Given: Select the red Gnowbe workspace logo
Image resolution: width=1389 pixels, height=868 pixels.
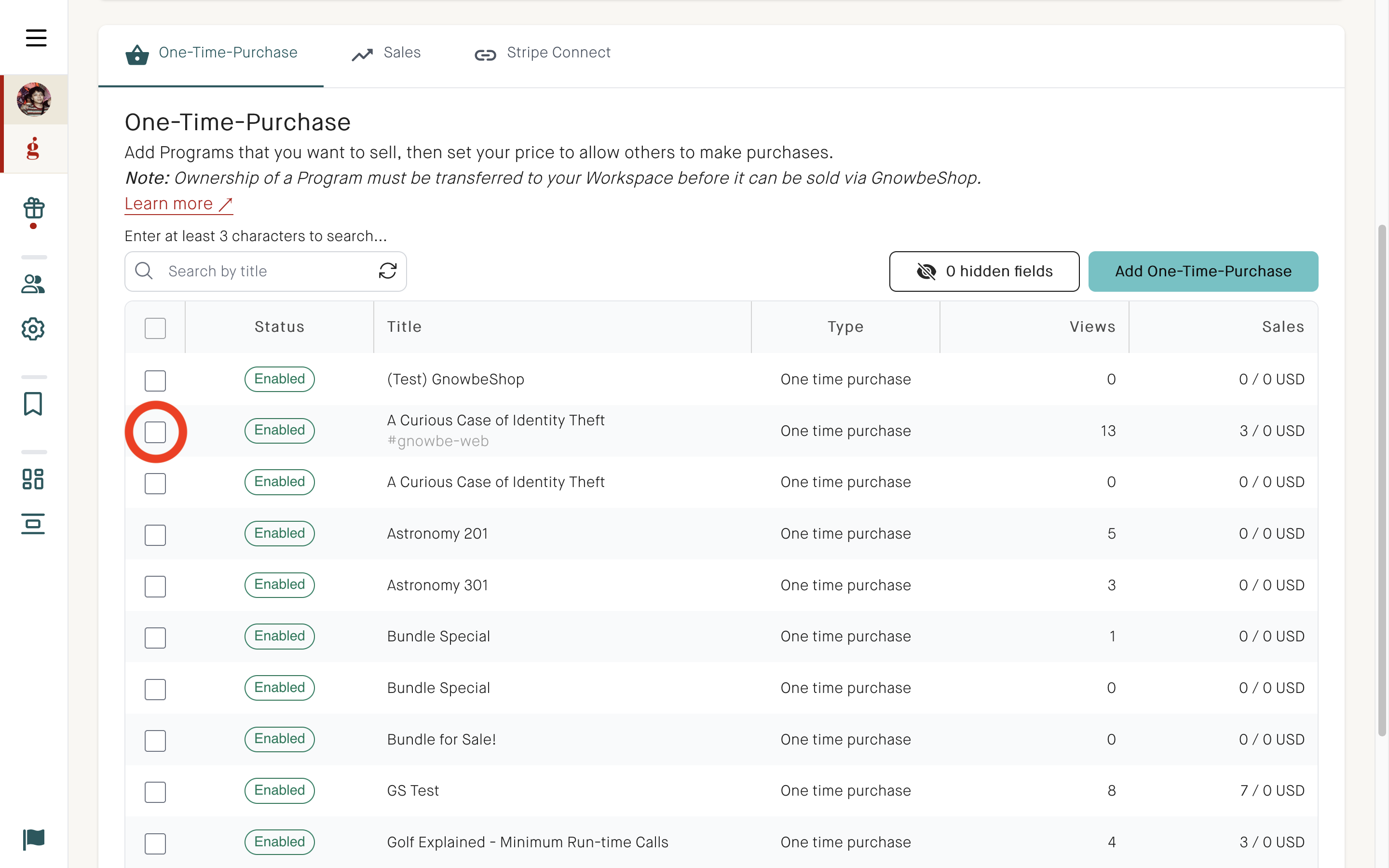Looking at the screenshot, I should (x=33, y=148).
